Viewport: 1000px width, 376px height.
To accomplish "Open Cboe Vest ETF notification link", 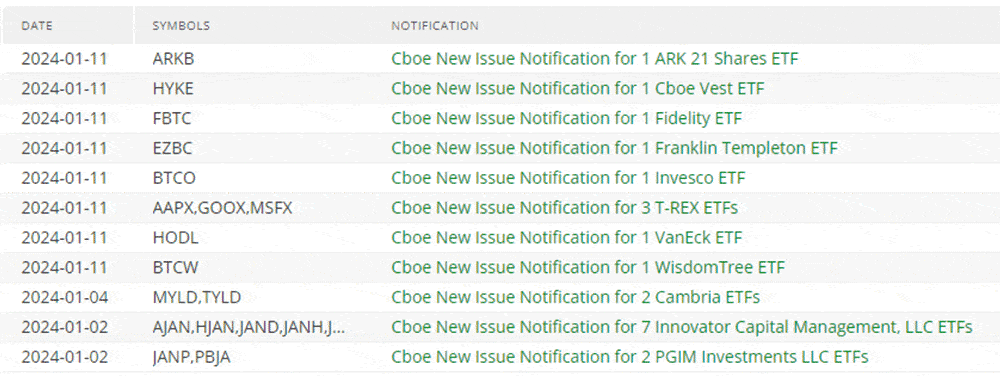I will tap(577, 89).
